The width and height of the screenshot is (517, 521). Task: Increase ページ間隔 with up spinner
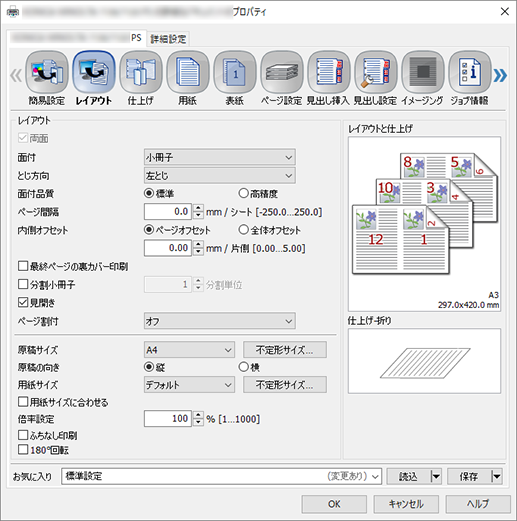coord(198,208)
